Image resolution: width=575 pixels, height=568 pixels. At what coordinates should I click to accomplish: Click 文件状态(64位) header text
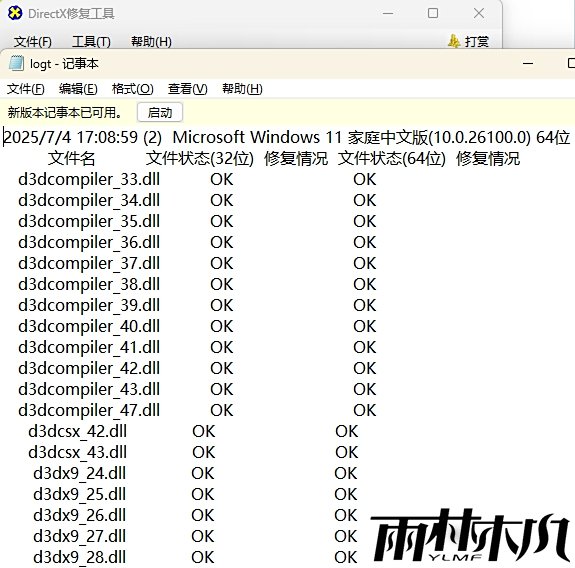tap(392, 159)
